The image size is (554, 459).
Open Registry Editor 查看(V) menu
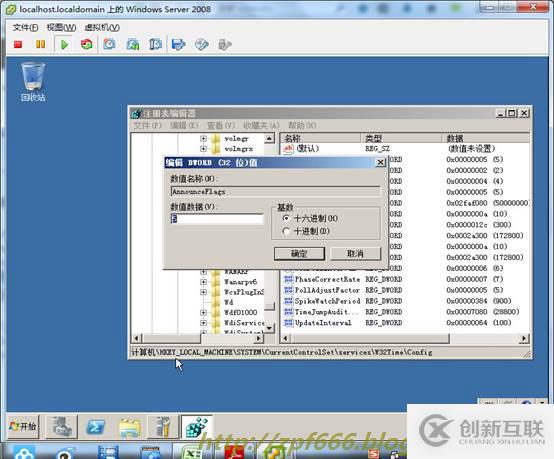pos(220,125)
